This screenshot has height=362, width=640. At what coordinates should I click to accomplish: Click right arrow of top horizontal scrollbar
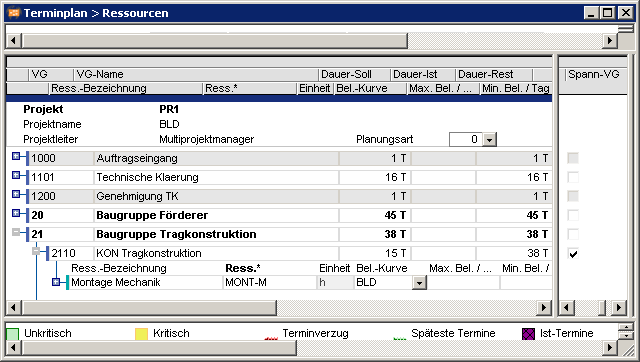tap(610, 41)
